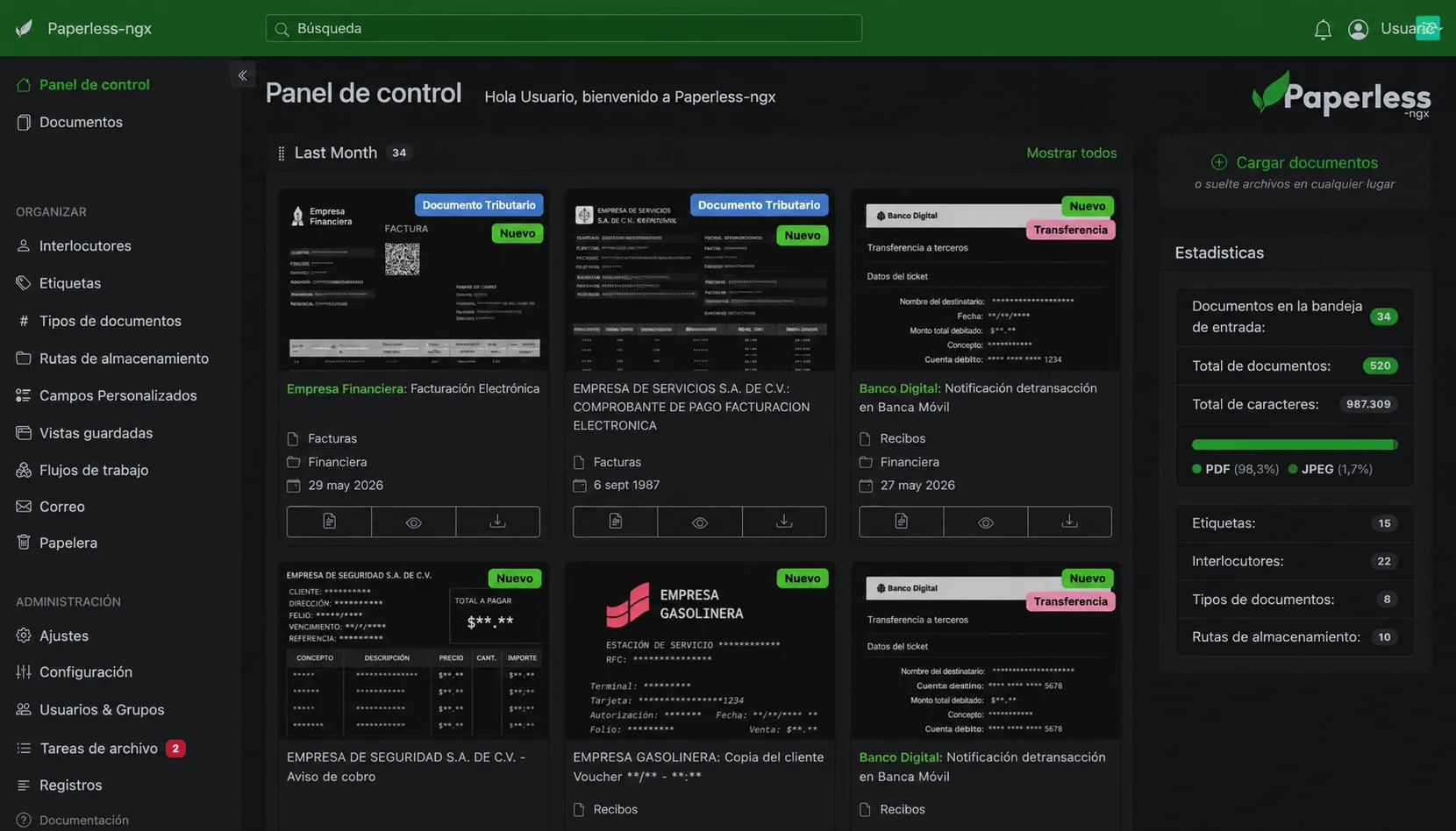Click the file type distribution progress bar
Viewport: 1456px width, 831px height.
pyautogui.click(x=1295, y=444)
